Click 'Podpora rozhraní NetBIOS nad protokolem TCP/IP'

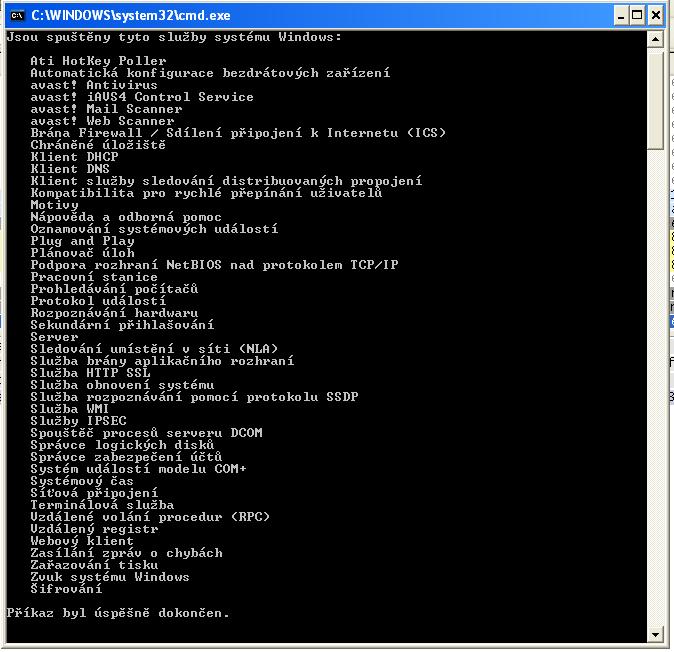click(214, 265)
